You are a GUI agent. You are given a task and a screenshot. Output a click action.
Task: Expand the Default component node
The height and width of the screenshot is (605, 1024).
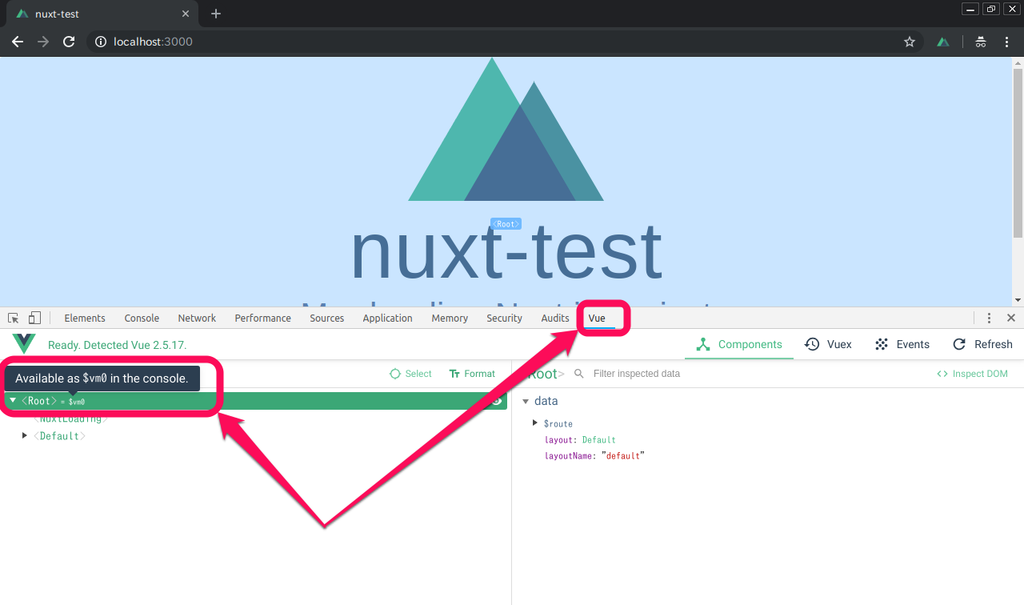pos(25,435)
